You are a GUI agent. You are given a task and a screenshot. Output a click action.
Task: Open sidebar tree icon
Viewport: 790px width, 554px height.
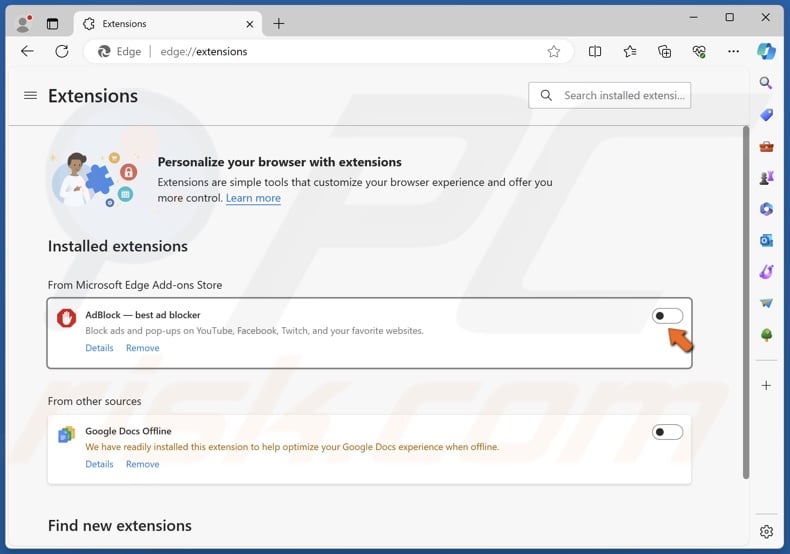point(766,335)
